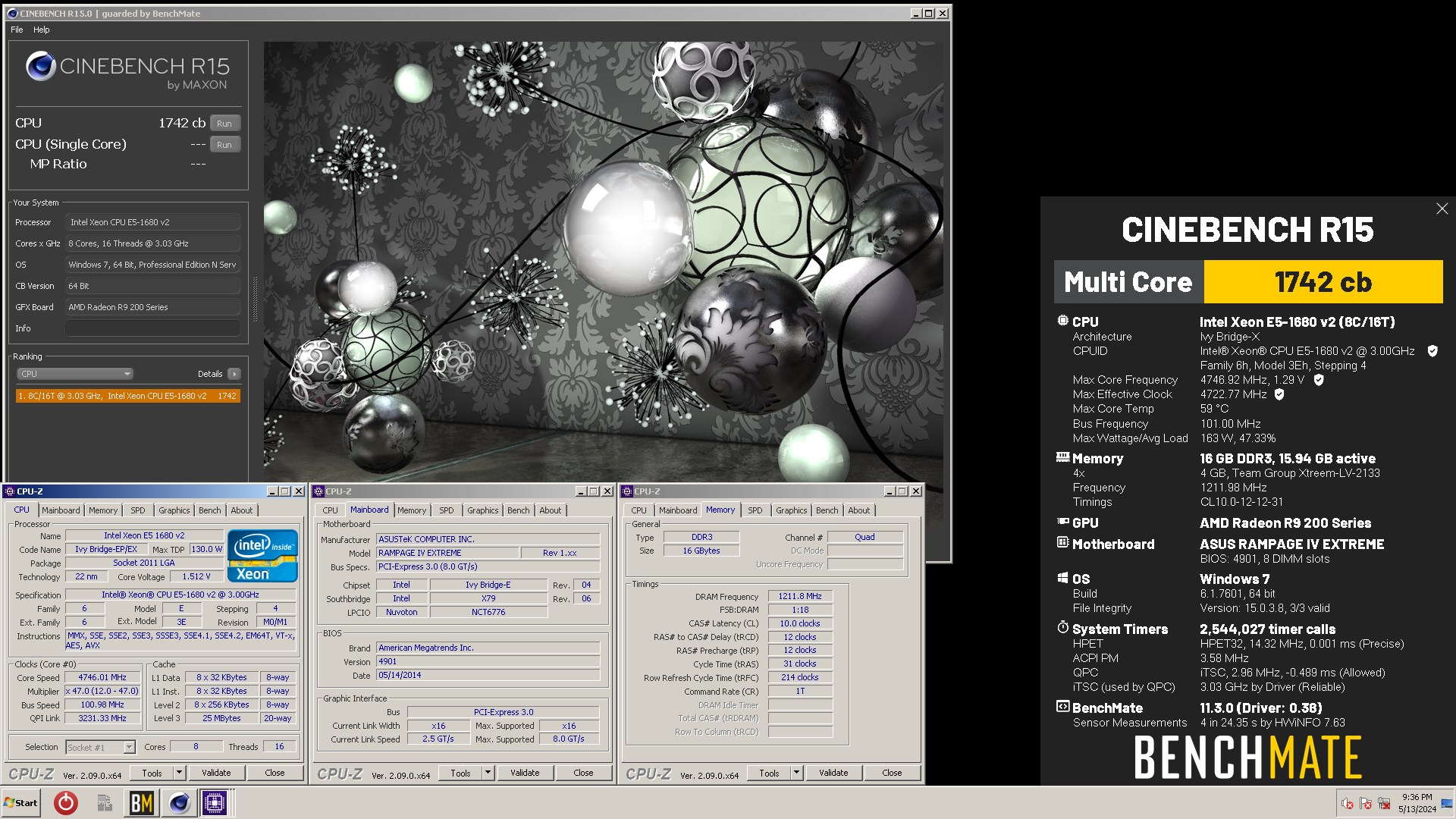Viewport: 1456px width, 819px height.
Task: Select the orange ranking entry E5-1680 v2
Action: coord(128,396)
